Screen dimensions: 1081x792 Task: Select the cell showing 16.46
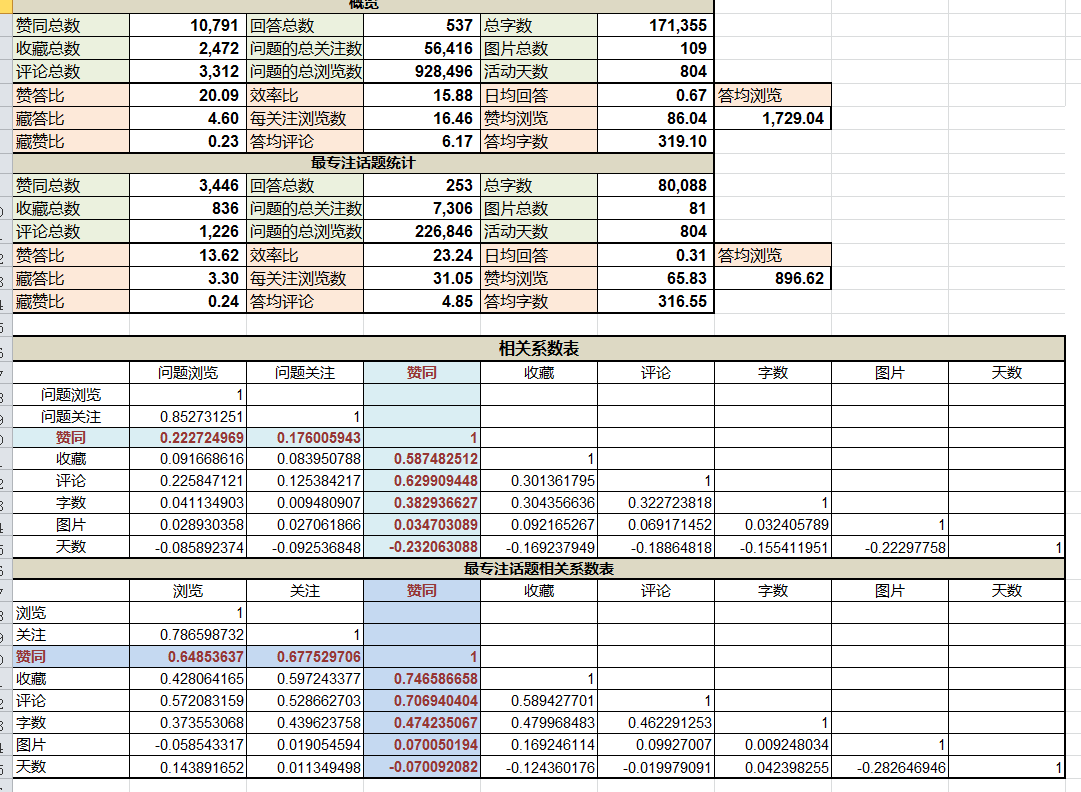(421, 119)
